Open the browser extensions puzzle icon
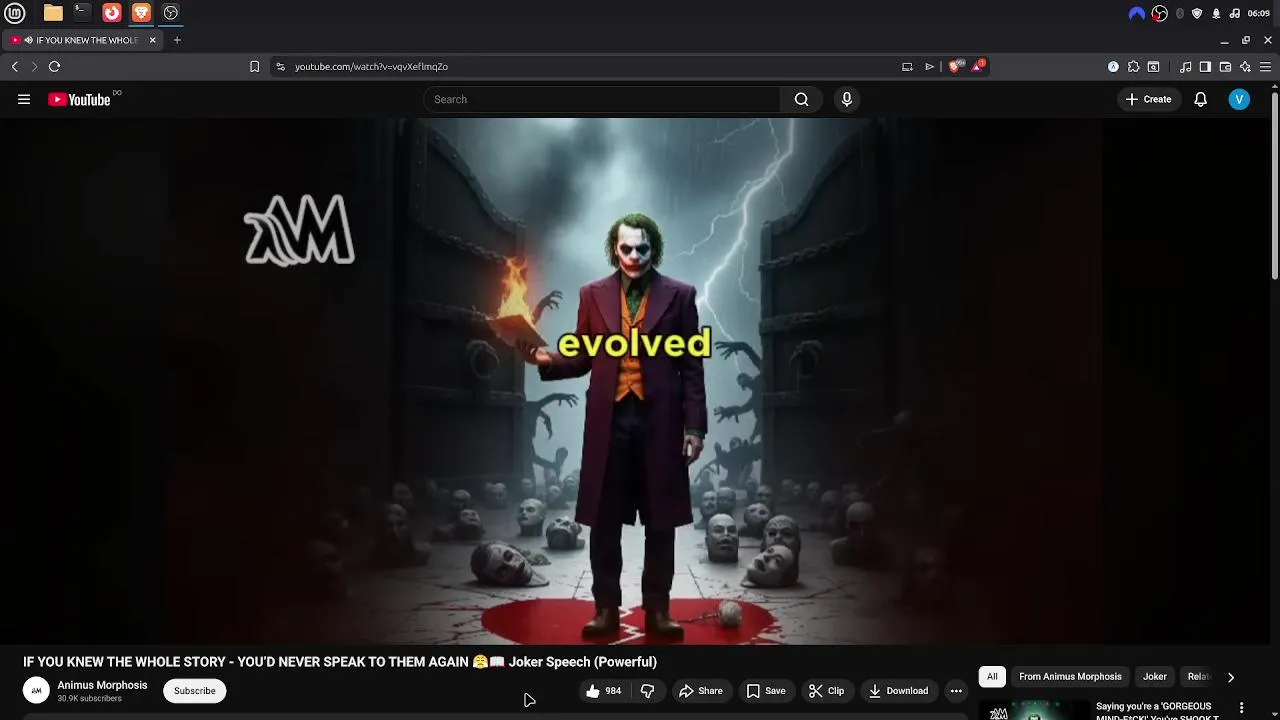The height and width of the screenshot is (720, 1280). point(1133,67)
